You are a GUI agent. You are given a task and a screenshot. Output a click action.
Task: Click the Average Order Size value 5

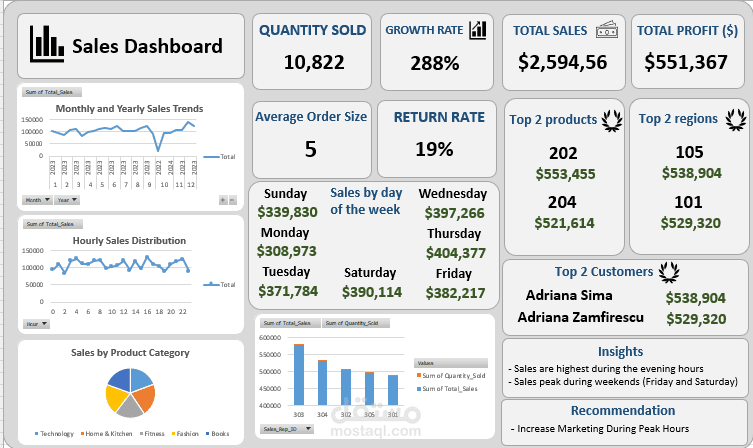311,149
